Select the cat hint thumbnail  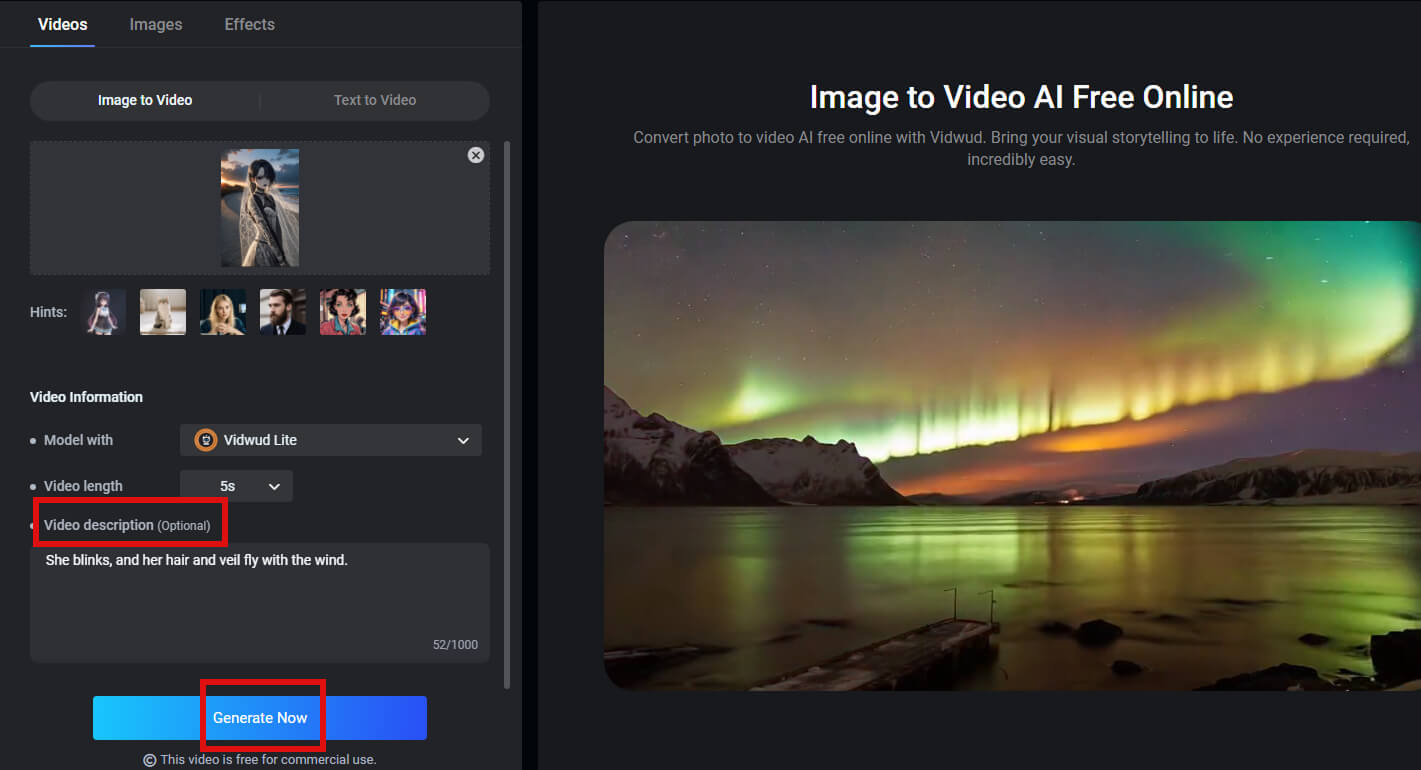[163, 311]
